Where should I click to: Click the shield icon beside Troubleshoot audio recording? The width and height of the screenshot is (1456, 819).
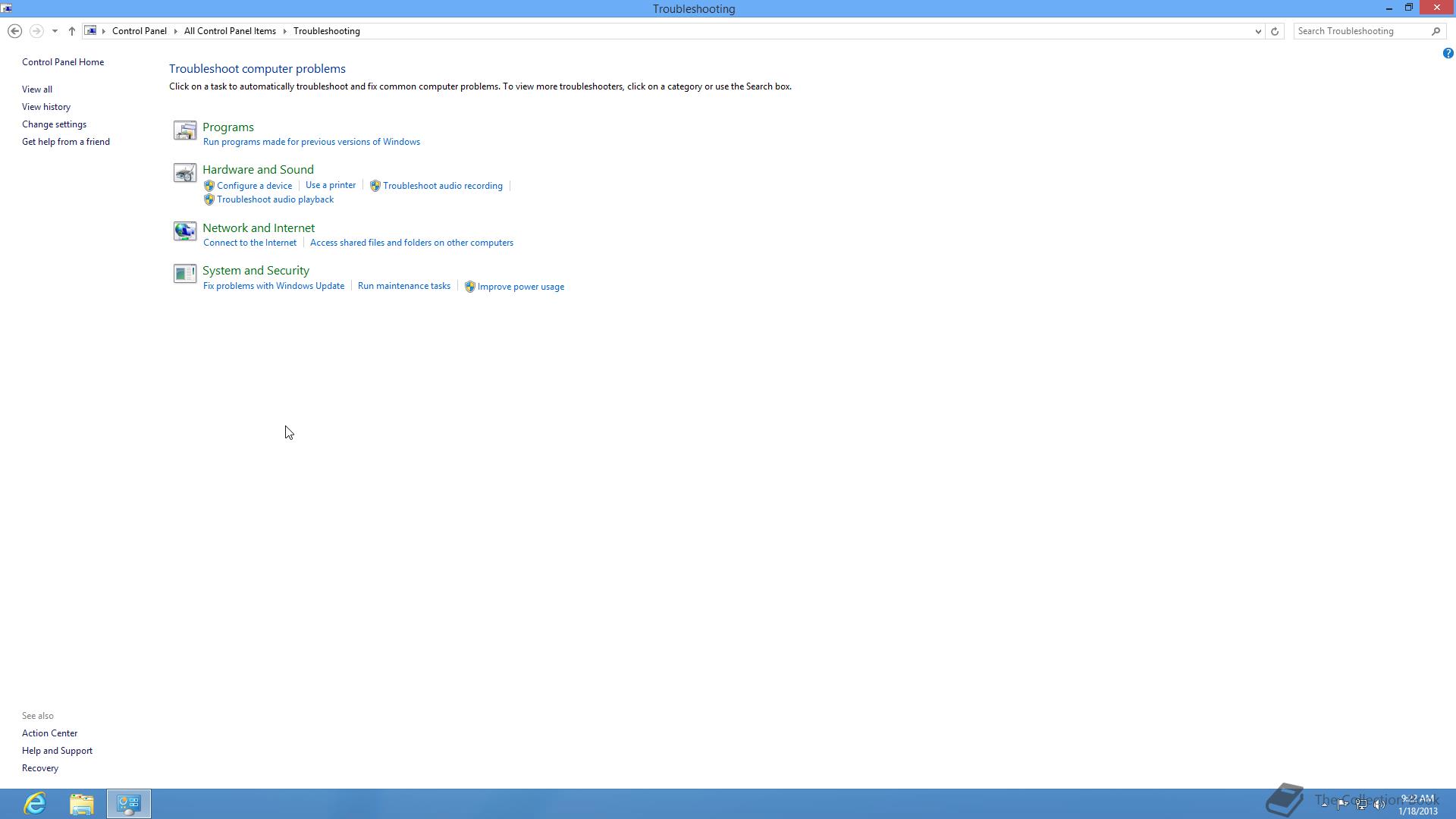[375, 186]
